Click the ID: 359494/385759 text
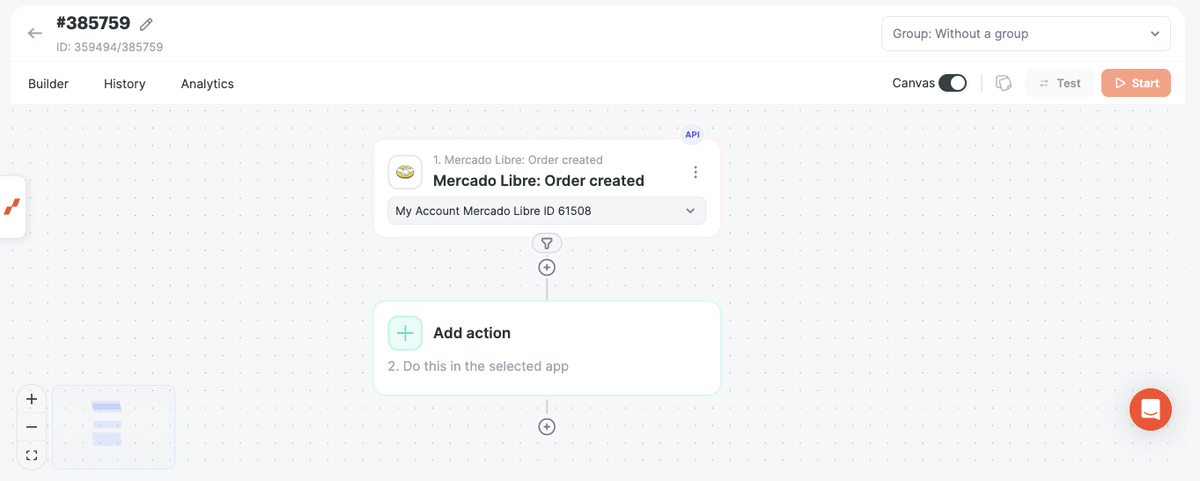Viewport: 1200px width, 481px height. 110,47
